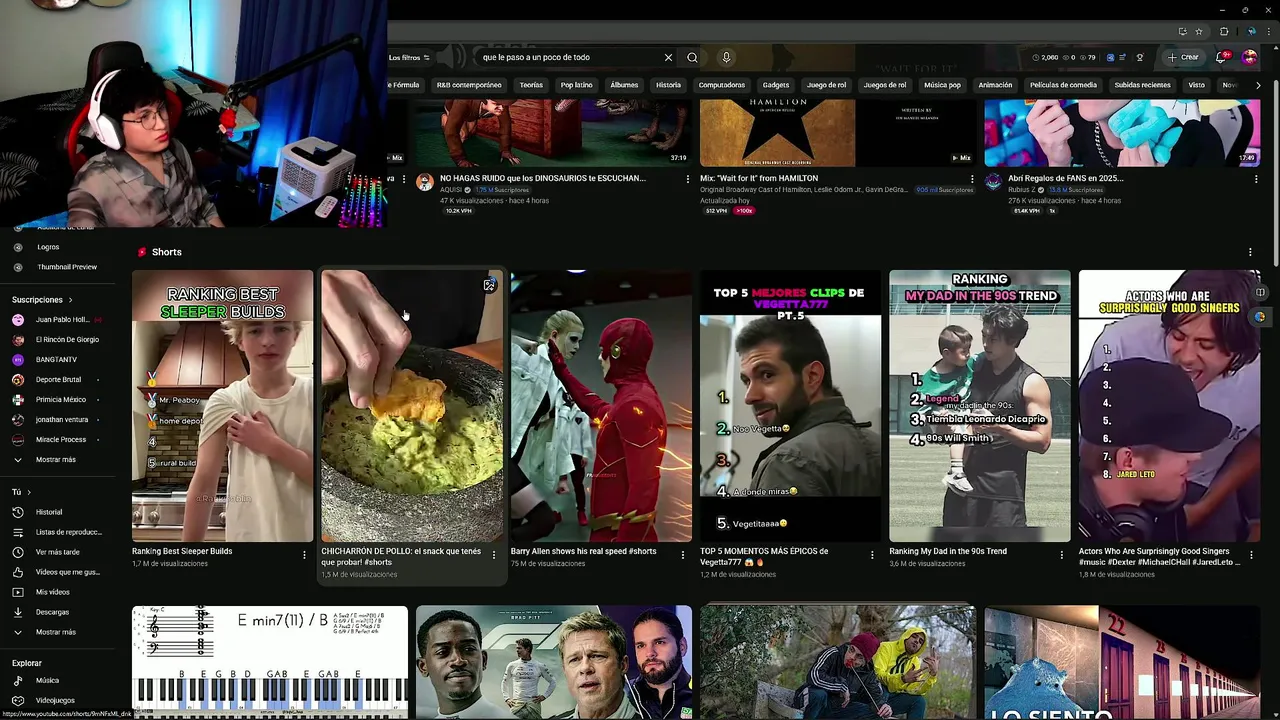Screen dimensions: 1280x720
Task: Open options for Barry Allen short
Action: tap(683, 554)
